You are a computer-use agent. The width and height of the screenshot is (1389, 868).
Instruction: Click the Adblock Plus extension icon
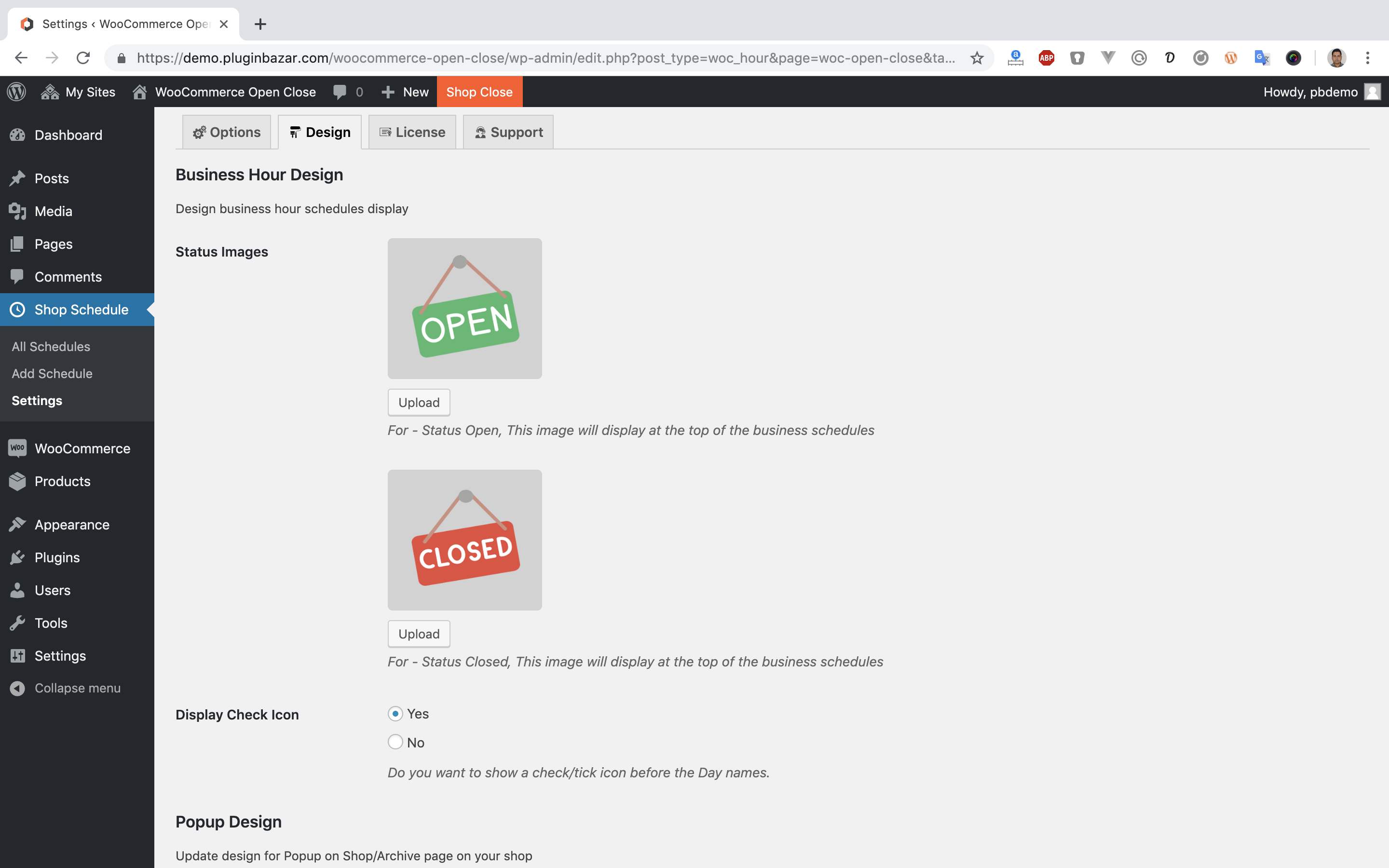[x=1047, y=58]
